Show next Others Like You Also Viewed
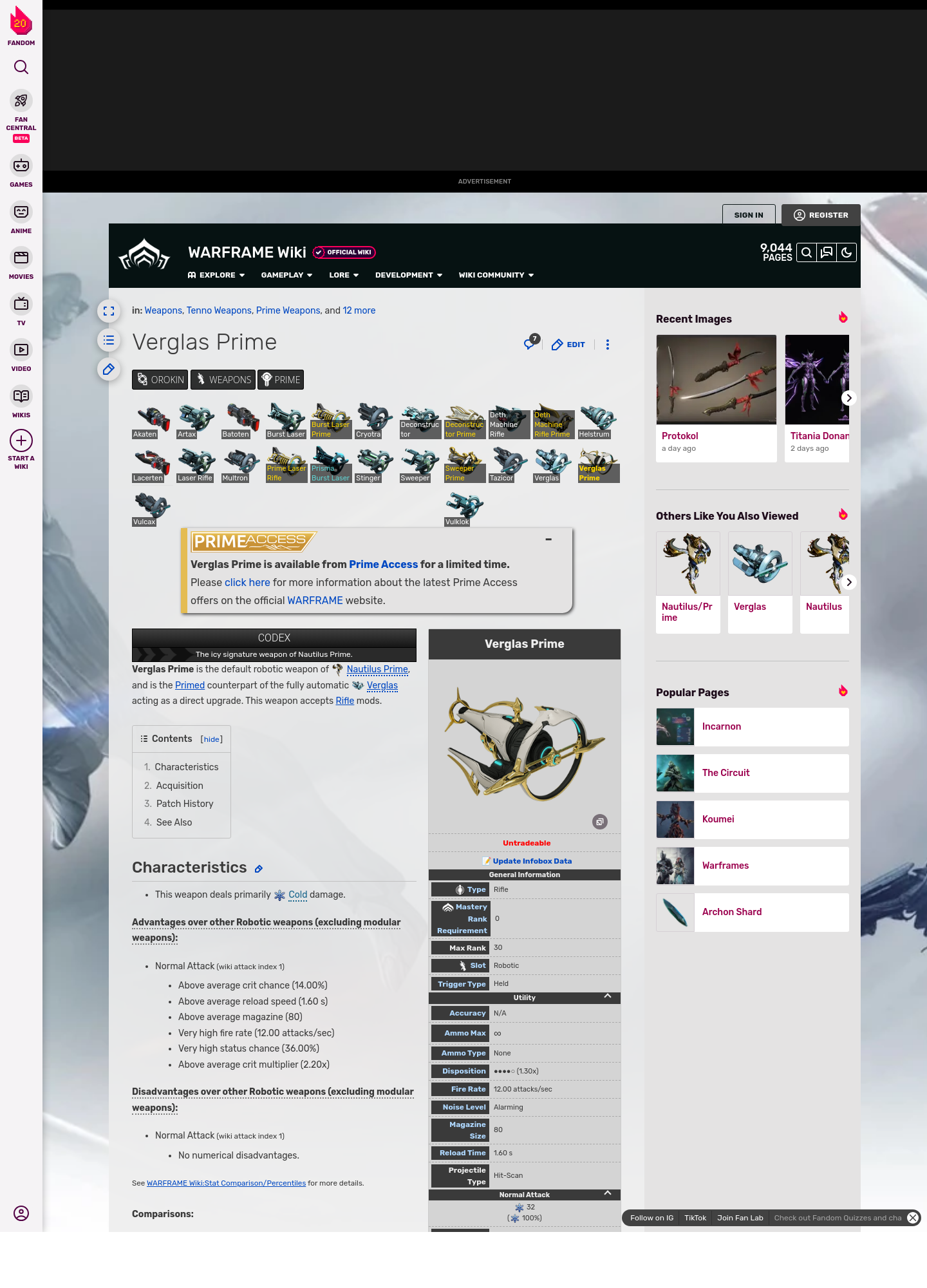The width and height of the screenshot is (927, 1288). click(849, 582)
